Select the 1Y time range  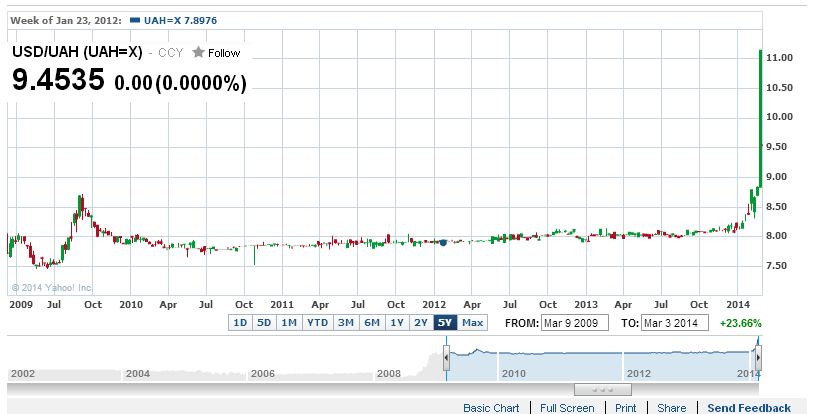(x=397, y=322)
